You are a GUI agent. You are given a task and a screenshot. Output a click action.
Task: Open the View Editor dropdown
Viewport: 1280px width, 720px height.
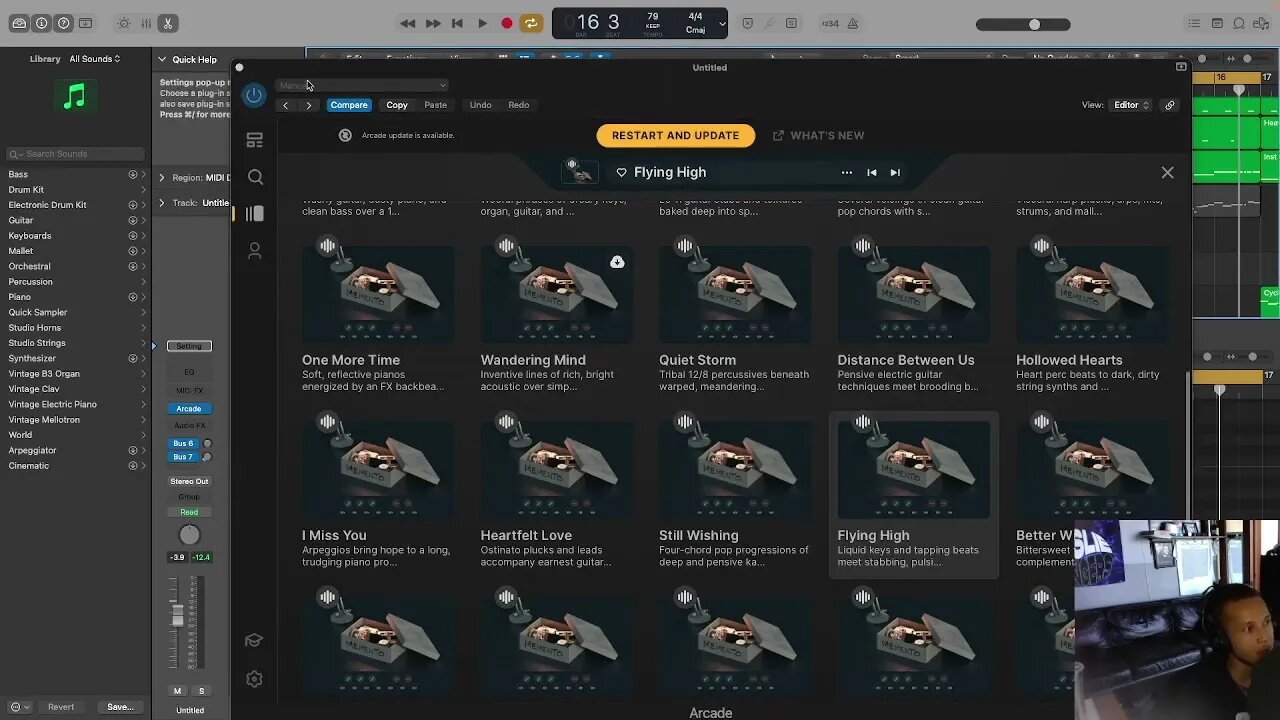point(1131,105)
